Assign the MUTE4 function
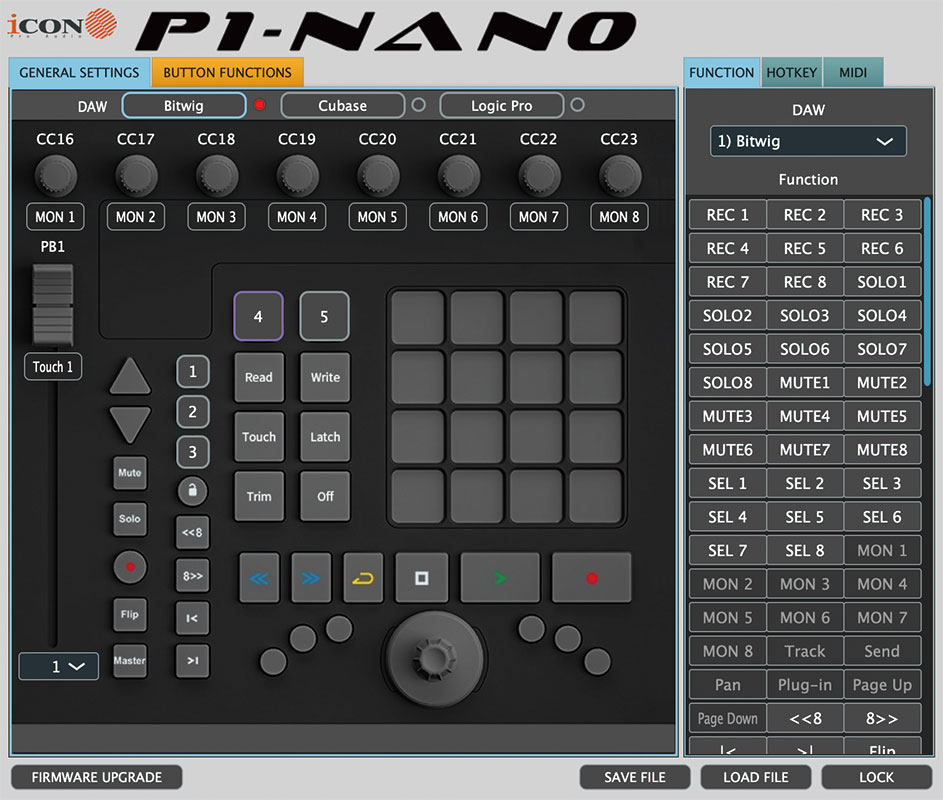 coord(805,416)
